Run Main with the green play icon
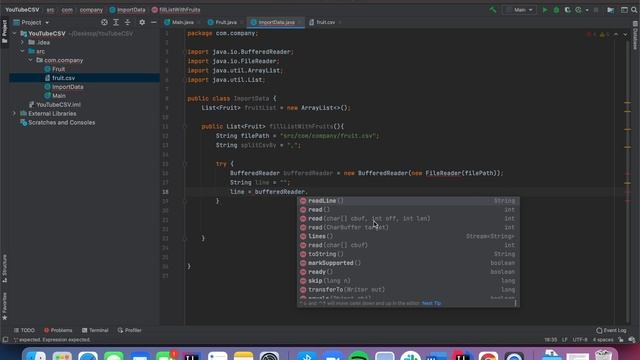This screenshot has width=640, height=360. pos(544,10)
